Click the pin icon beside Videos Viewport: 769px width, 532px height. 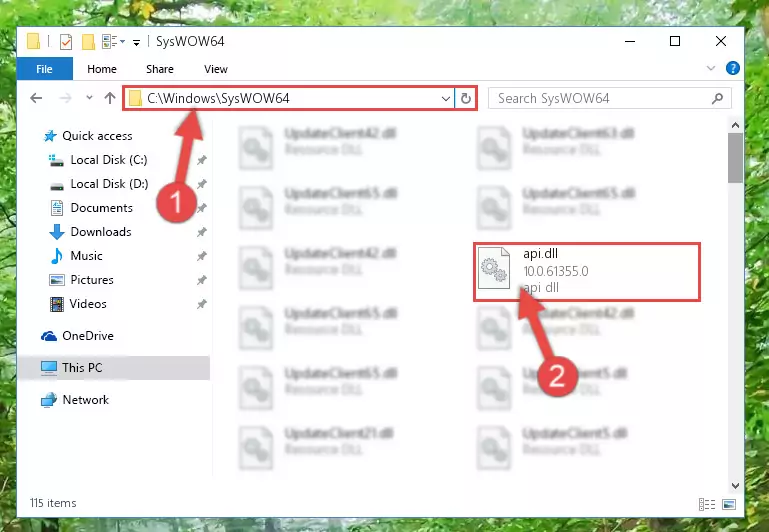(202, 304)
